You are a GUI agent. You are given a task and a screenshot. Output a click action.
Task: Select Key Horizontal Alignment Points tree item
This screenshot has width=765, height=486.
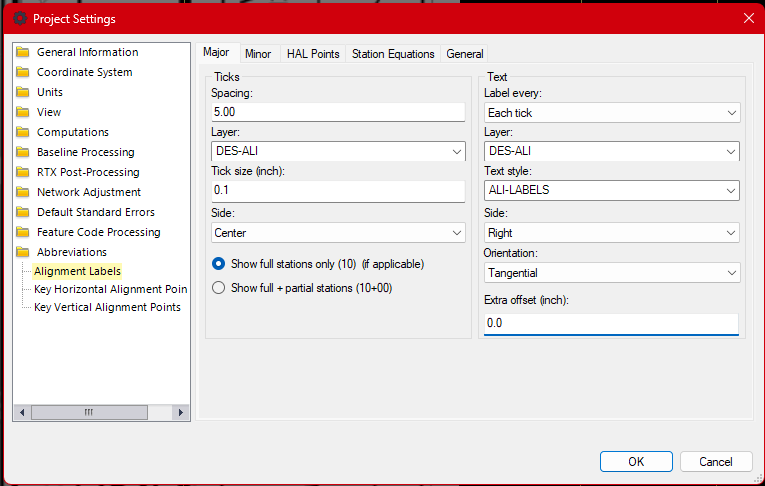(x=111, y=289)
